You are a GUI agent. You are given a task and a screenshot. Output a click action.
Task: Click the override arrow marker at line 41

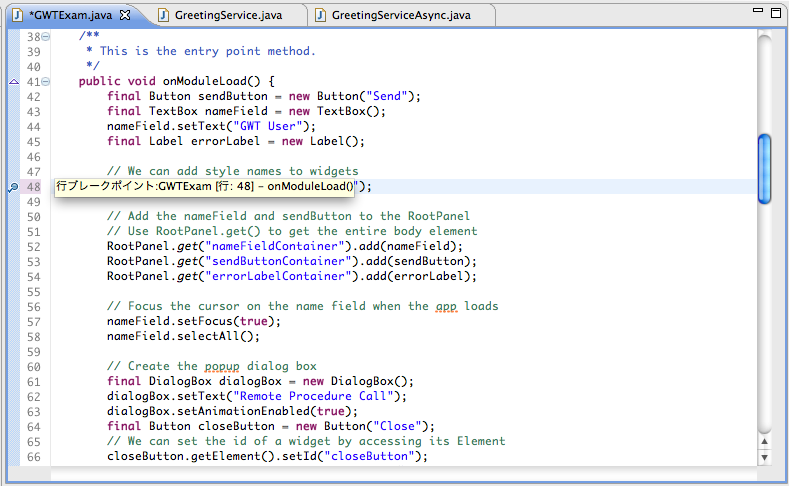point(13,82)
